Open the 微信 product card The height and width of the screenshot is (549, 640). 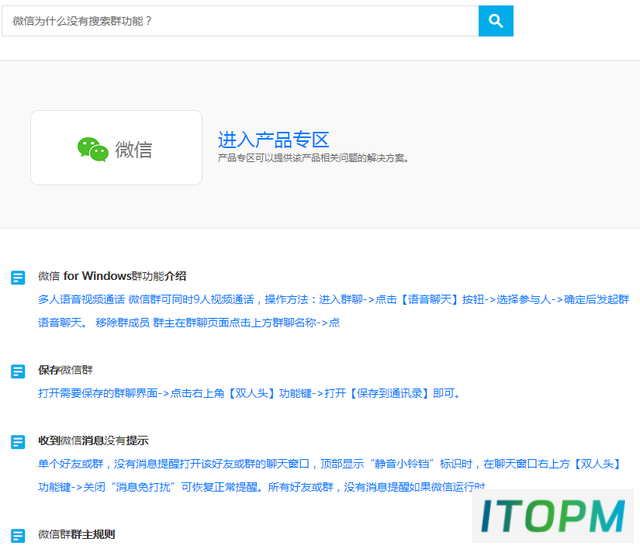click(x=116, y=148)
